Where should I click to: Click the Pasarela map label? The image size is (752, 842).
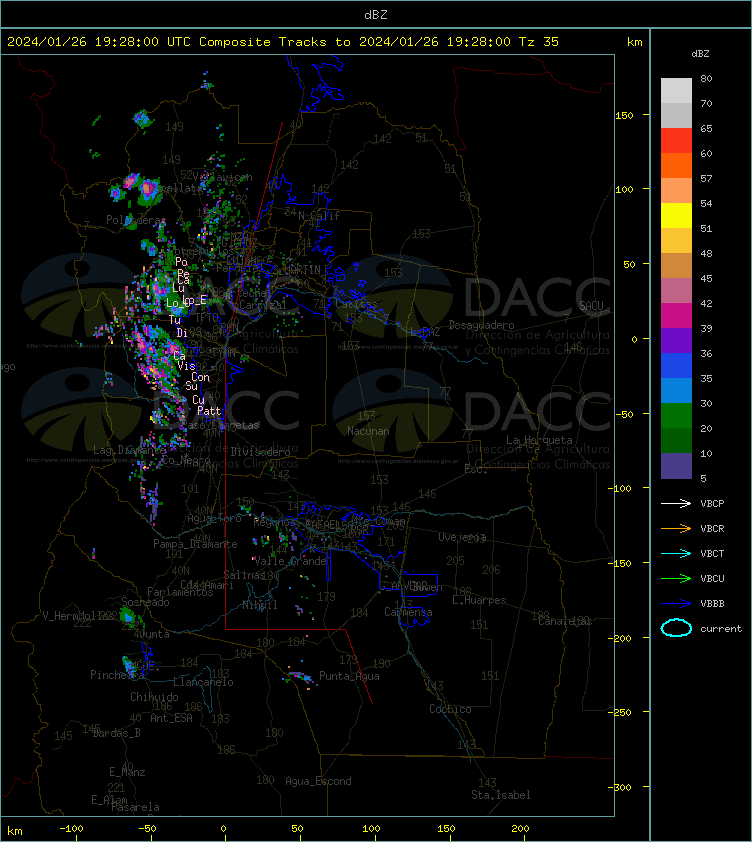135,807
